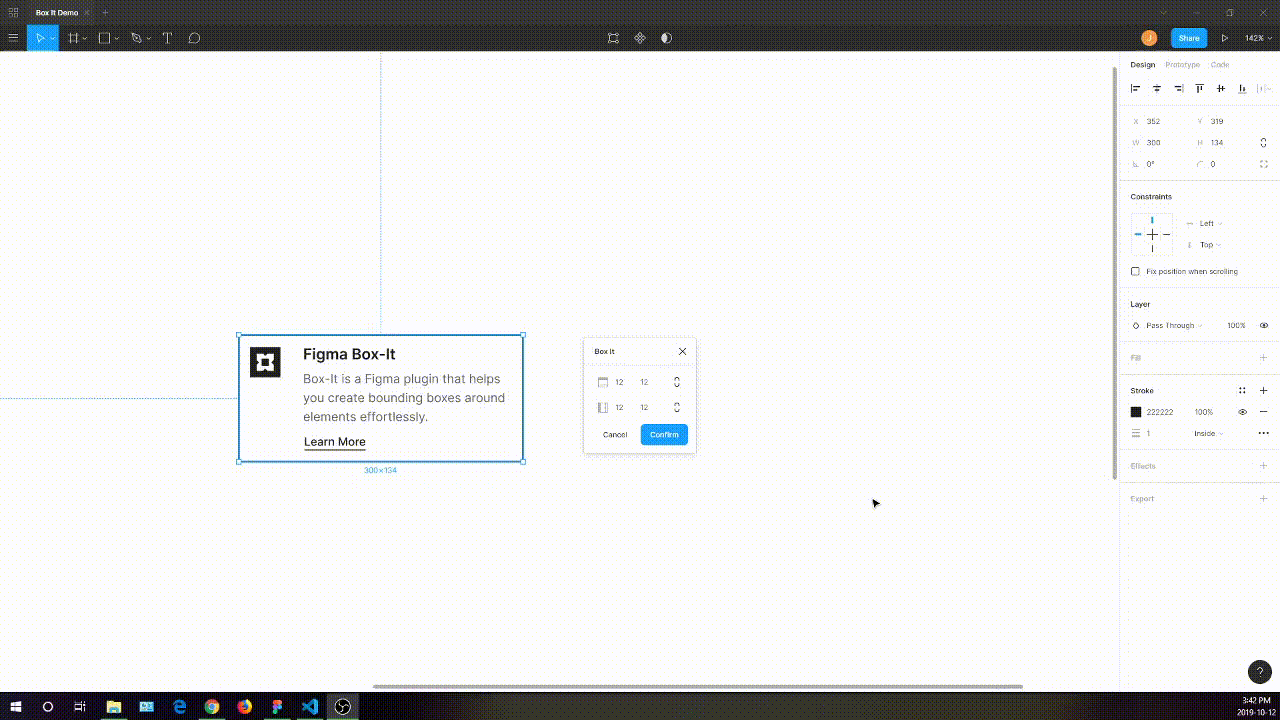Open the main menu hamburger icon
Screen dimensions: 1280x720
click(x=13, y=38)
